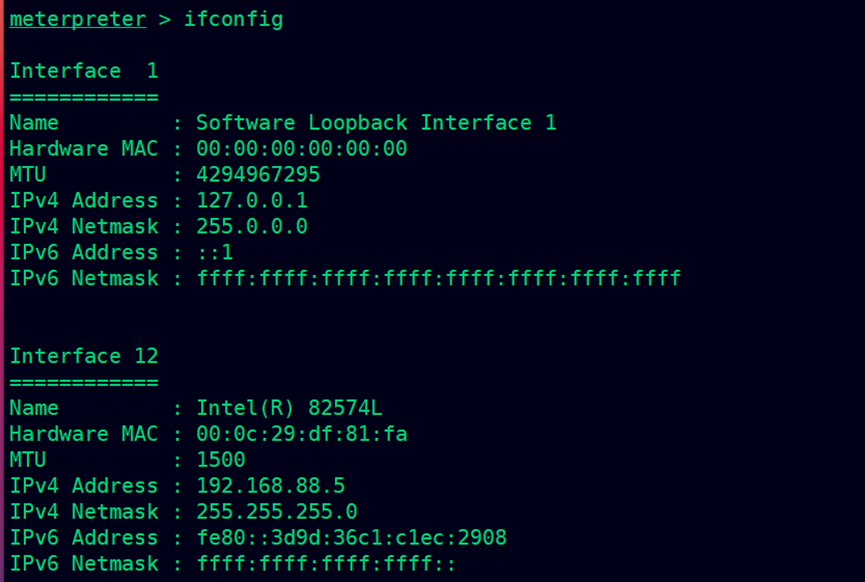Click the netmask 255.255.255.0 value

277,511
